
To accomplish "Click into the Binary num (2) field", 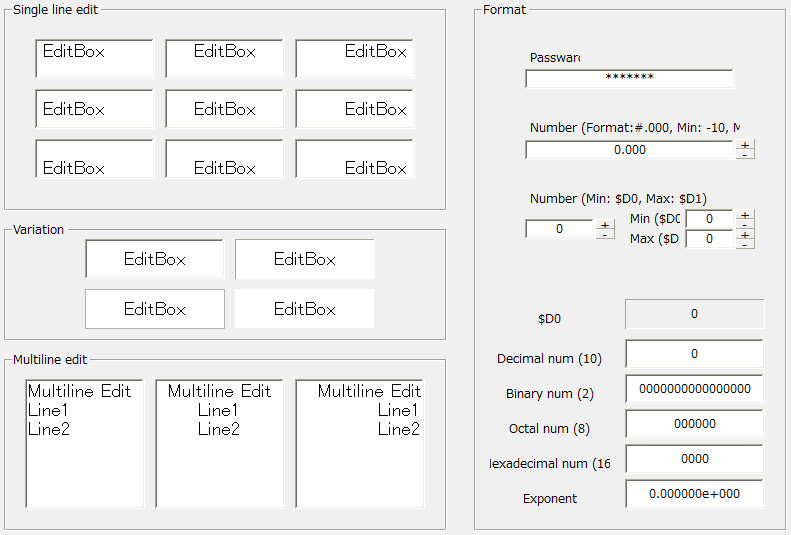I will 694,389.
